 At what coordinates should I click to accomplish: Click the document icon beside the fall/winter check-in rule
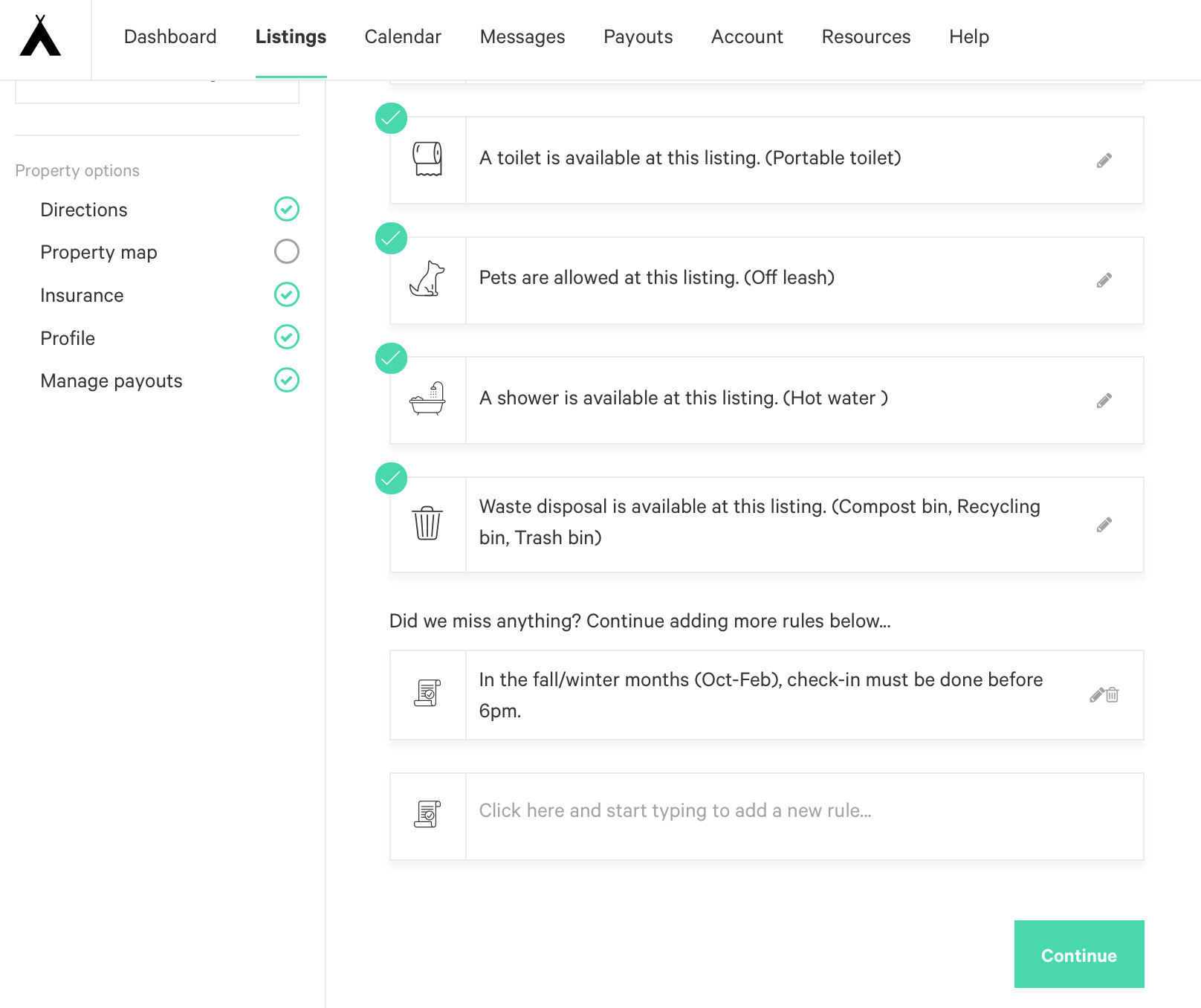coord(427,693)
